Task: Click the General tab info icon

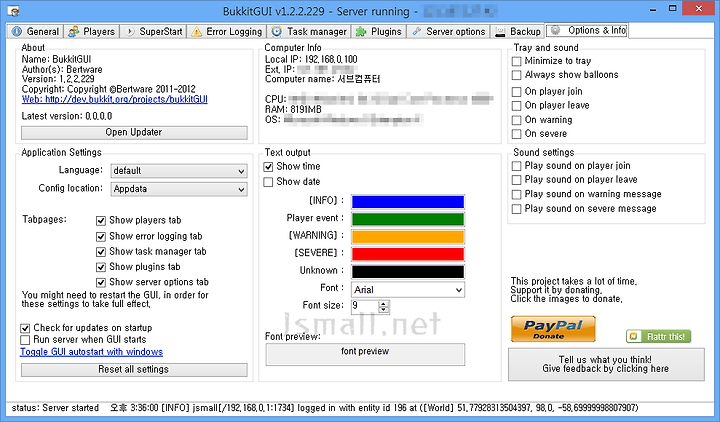Action: [x=17, y=31]
